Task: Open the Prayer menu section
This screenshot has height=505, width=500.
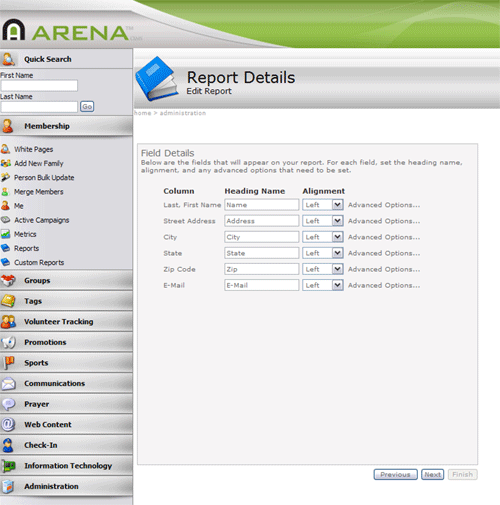Action: [66, 404]
